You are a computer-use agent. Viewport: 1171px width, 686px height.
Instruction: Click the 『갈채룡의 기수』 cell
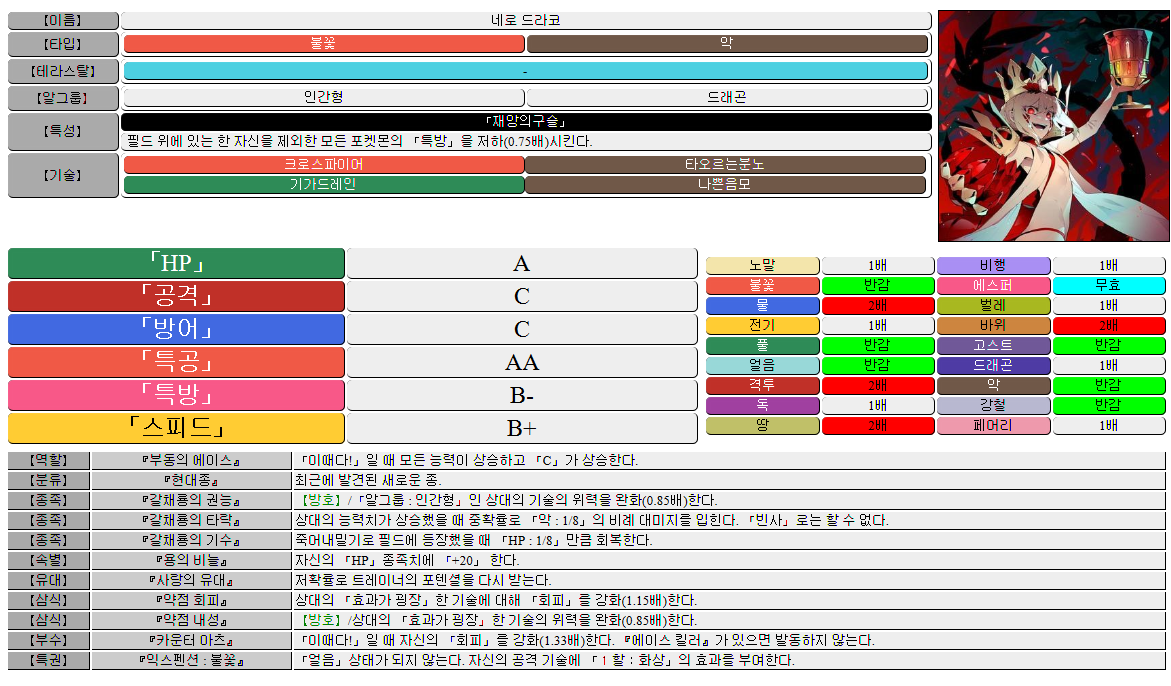point(191,540)
